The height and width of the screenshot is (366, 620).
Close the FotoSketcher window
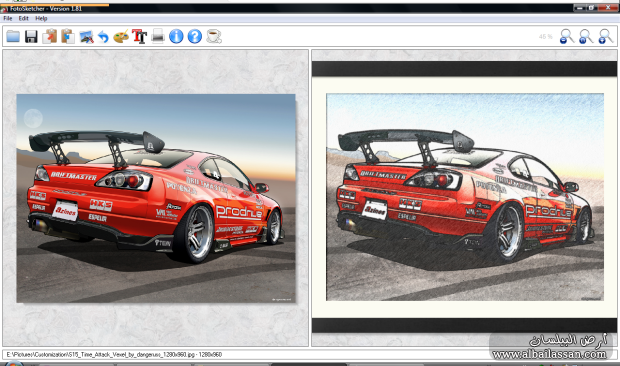point(609,8)
